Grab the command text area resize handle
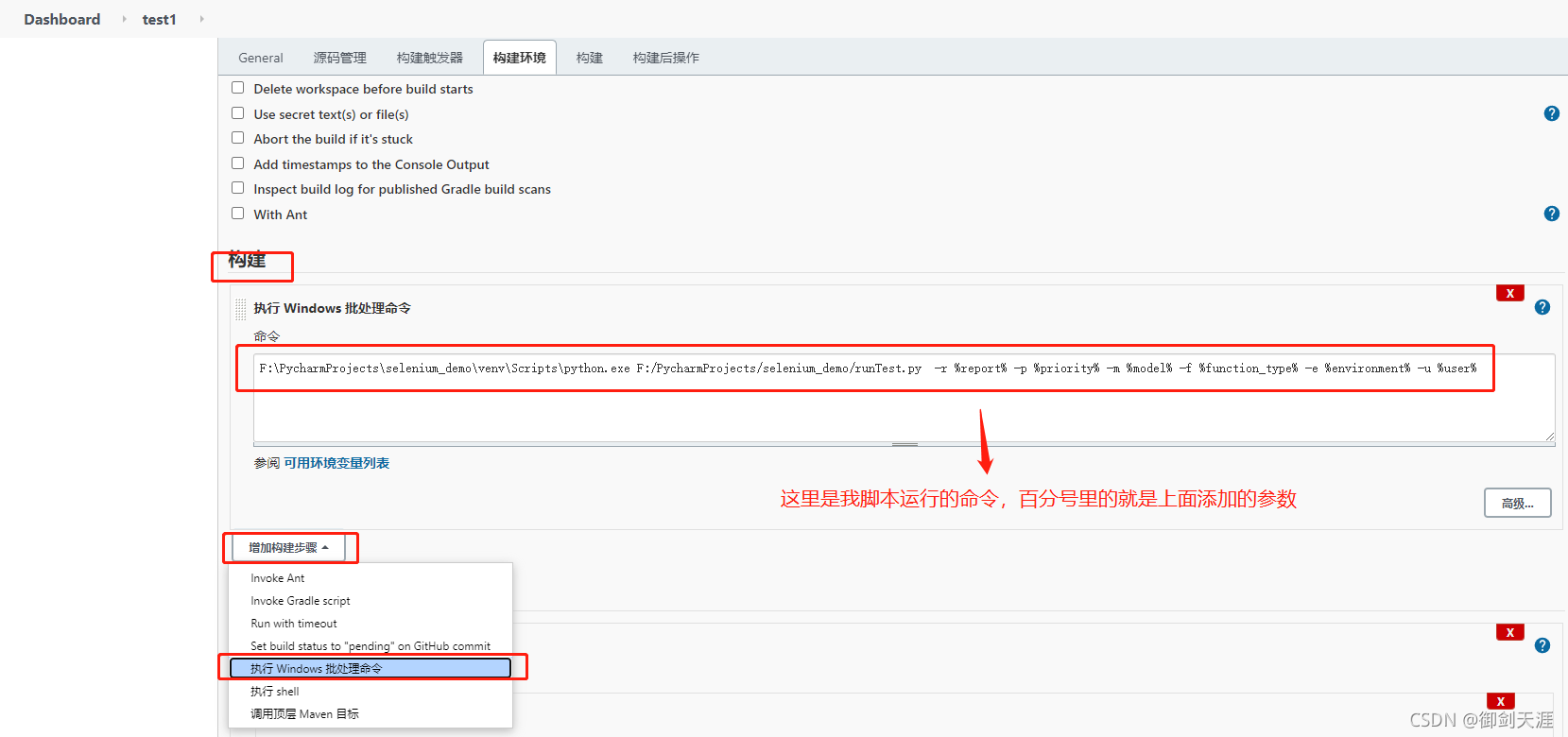 (x=905, y=444)
